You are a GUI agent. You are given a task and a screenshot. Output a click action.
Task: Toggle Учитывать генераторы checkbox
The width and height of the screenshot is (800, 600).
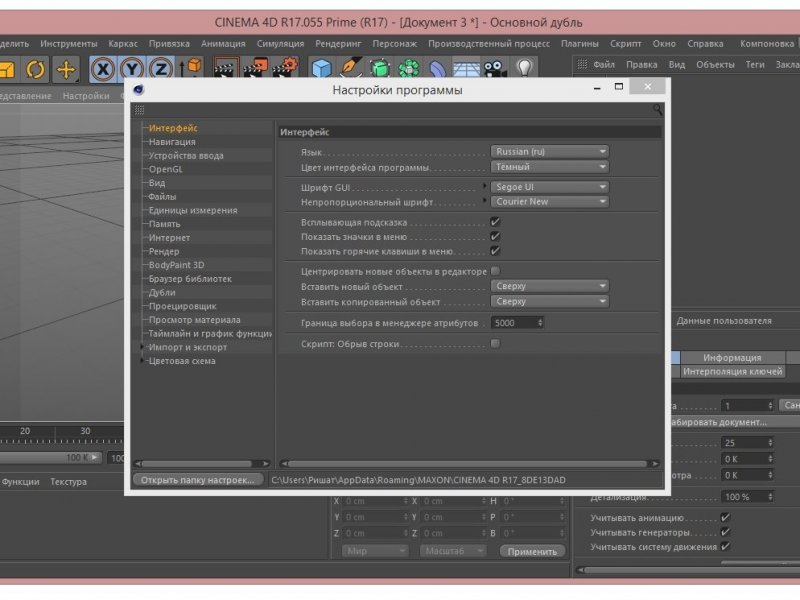click(725, 532)
